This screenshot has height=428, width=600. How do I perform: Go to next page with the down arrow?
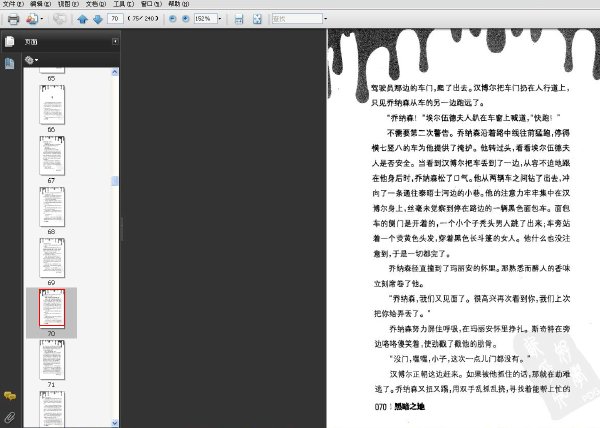(x=98, y=19)
